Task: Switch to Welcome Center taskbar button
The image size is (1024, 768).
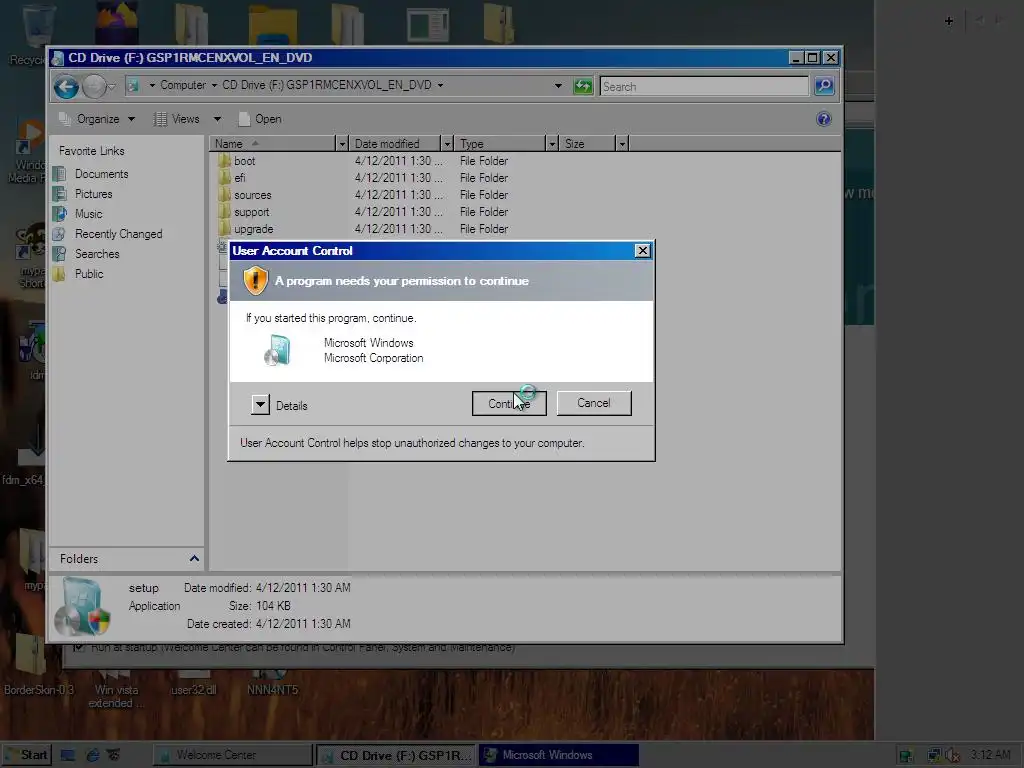Action: 232,755
